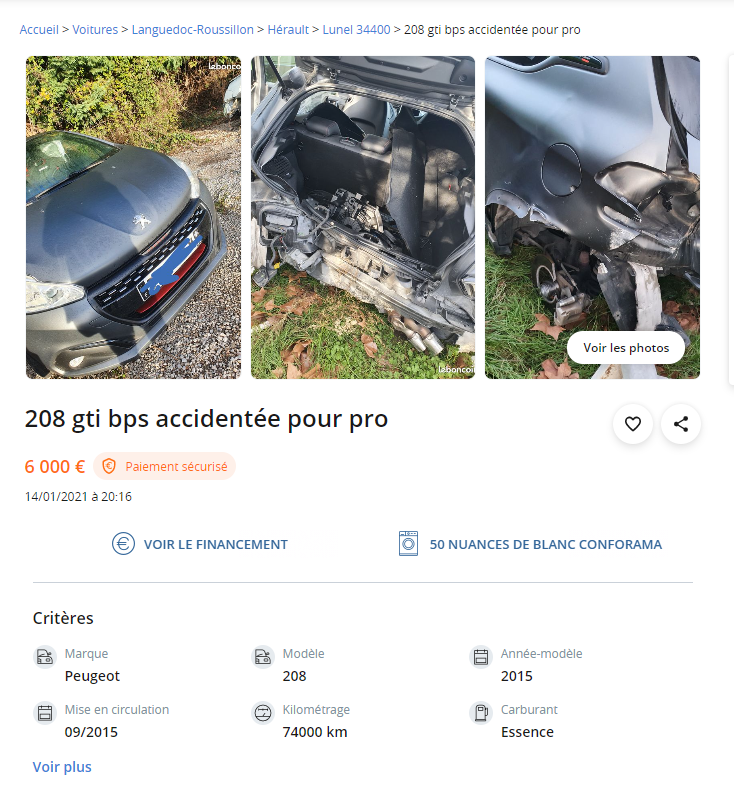Image resolution: width=734 pixels, height=795 pixels.
Task: Open Lunel 34400 breadcrumb link
Action: pos(356,30)
